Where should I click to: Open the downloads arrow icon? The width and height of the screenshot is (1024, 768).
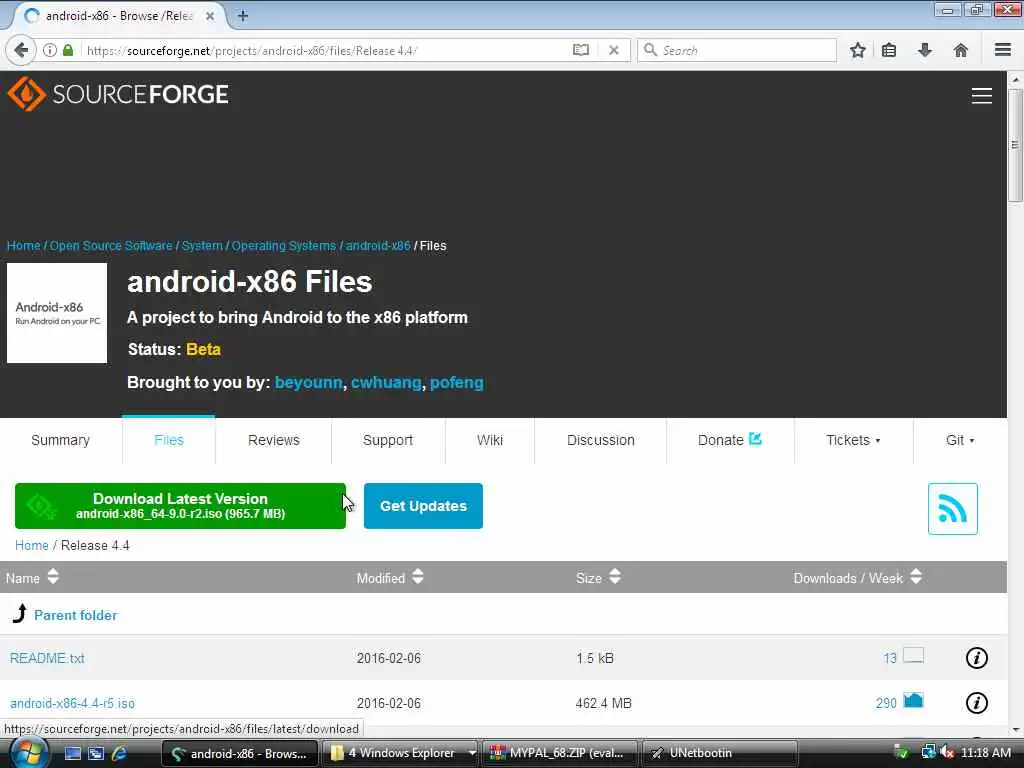(925, 50)
